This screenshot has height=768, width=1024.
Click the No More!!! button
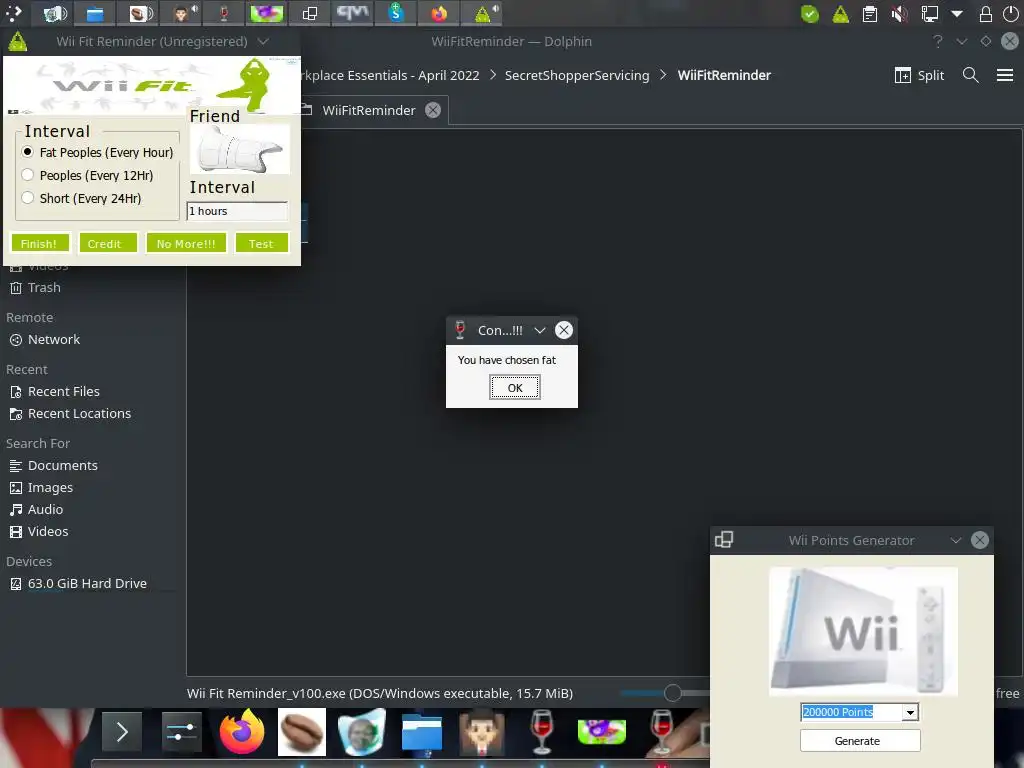[x=186, y=243]
